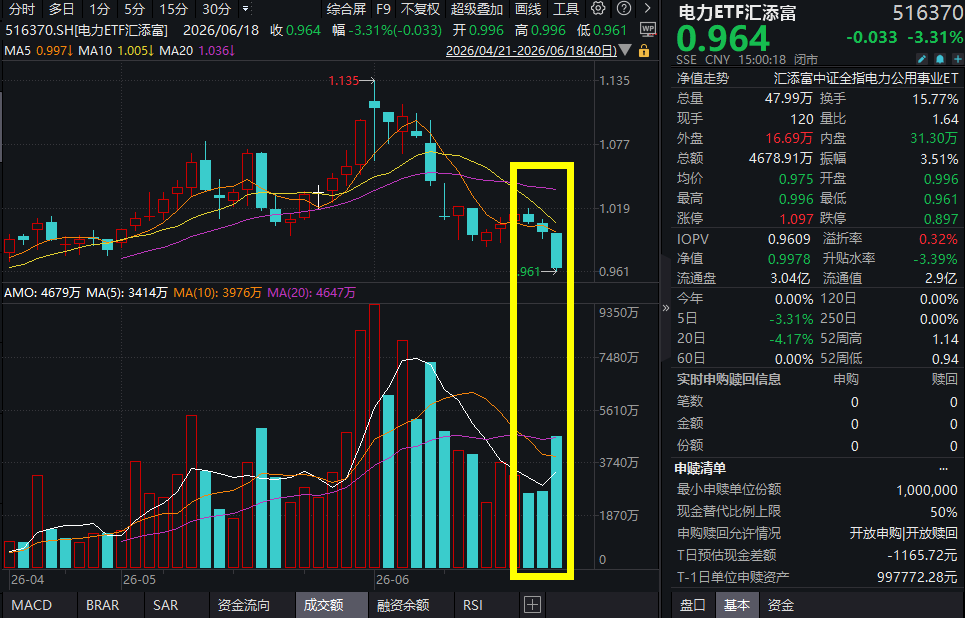Toggle the date range lock icon

pos(644,50)
